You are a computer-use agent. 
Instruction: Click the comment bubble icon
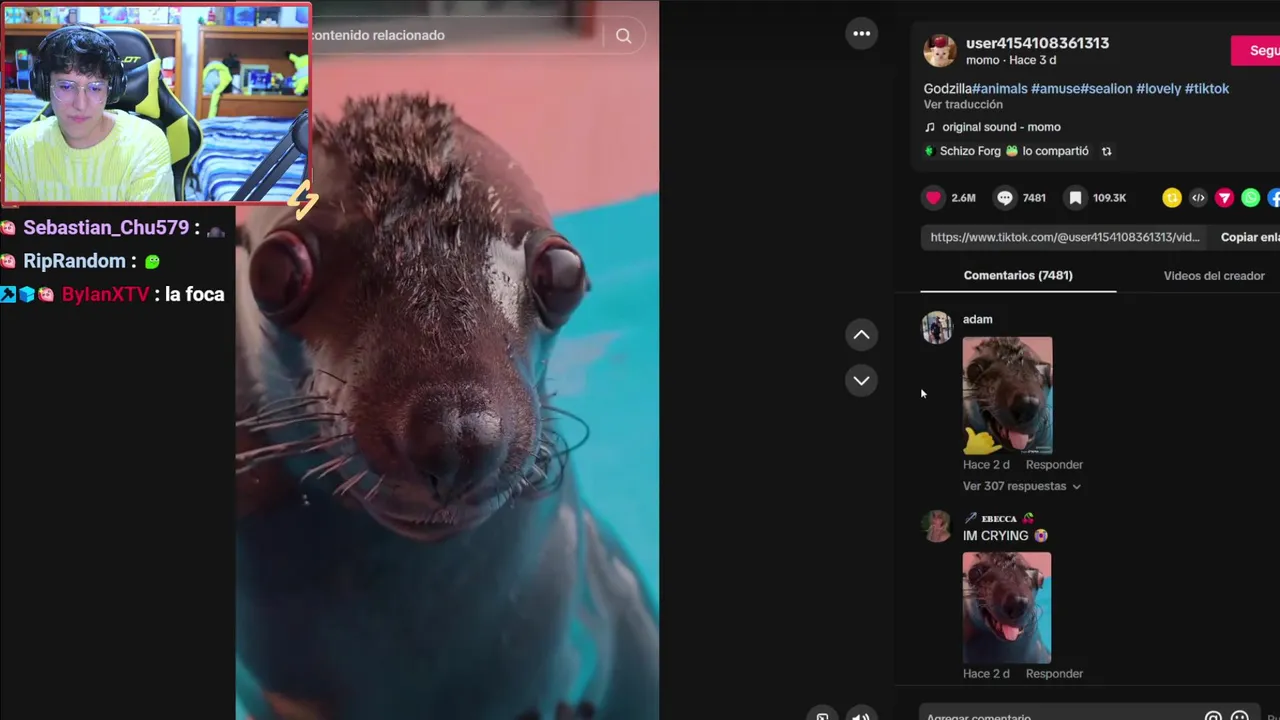(1005, 198)
